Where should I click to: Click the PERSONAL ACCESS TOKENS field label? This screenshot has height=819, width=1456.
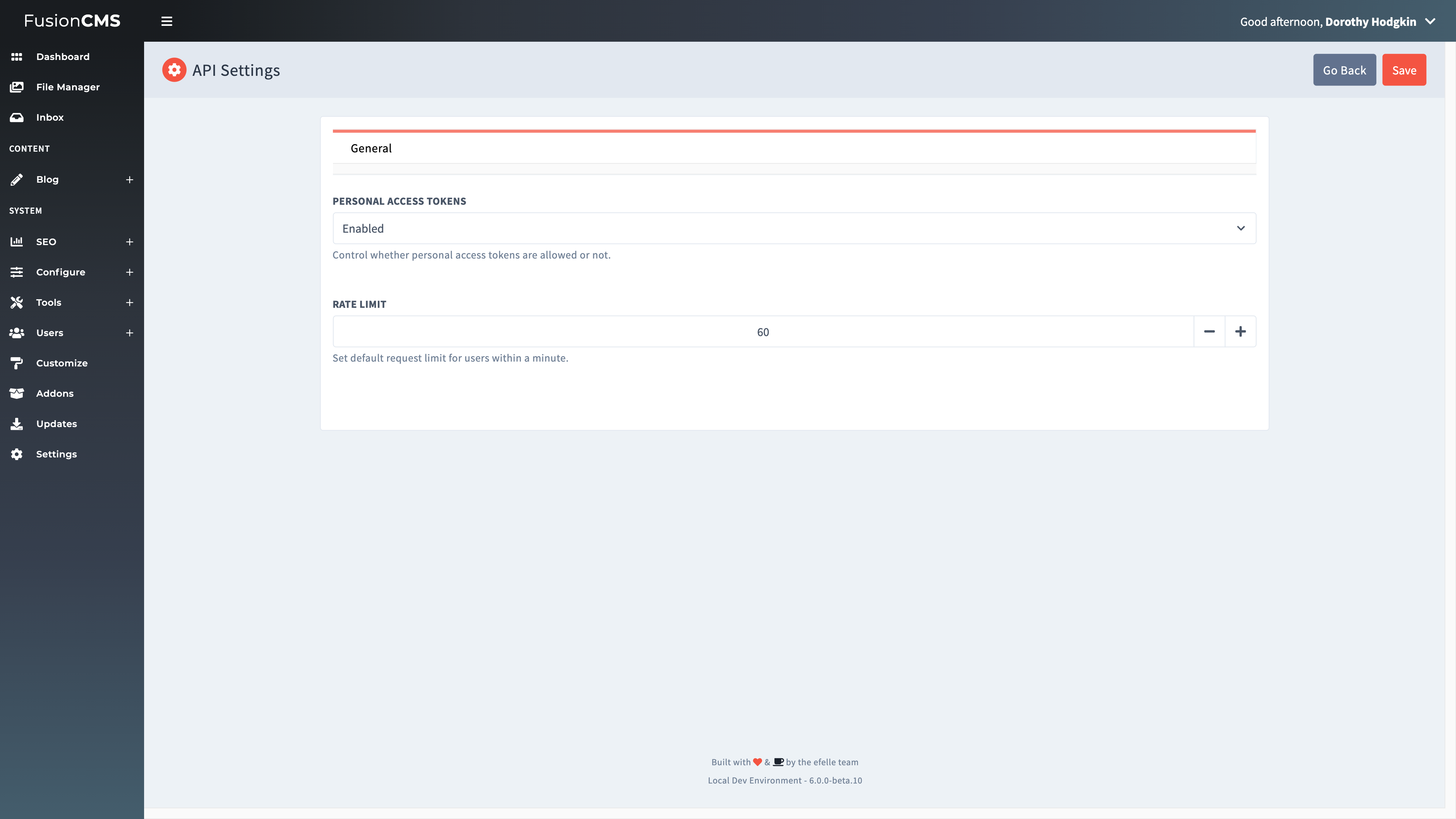[399, 201]
